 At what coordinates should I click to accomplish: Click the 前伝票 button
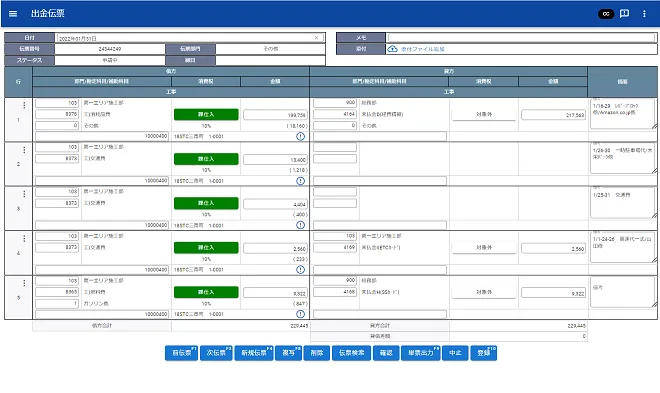click(x=181, y=353)
